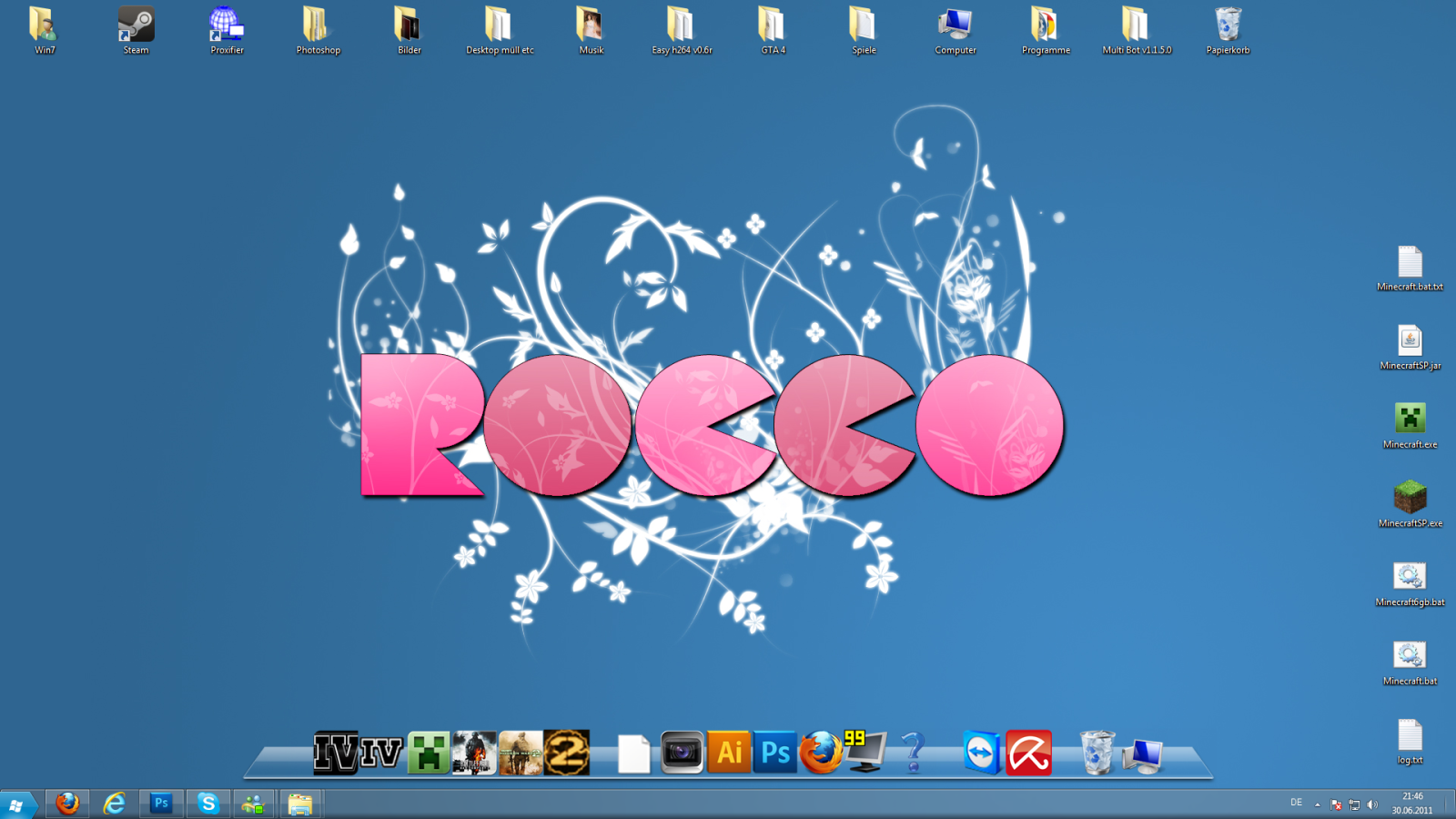Show hidden system tray icons
Screen dimensions: 1456x819
pyautogui.click(x=1317, y=804)
